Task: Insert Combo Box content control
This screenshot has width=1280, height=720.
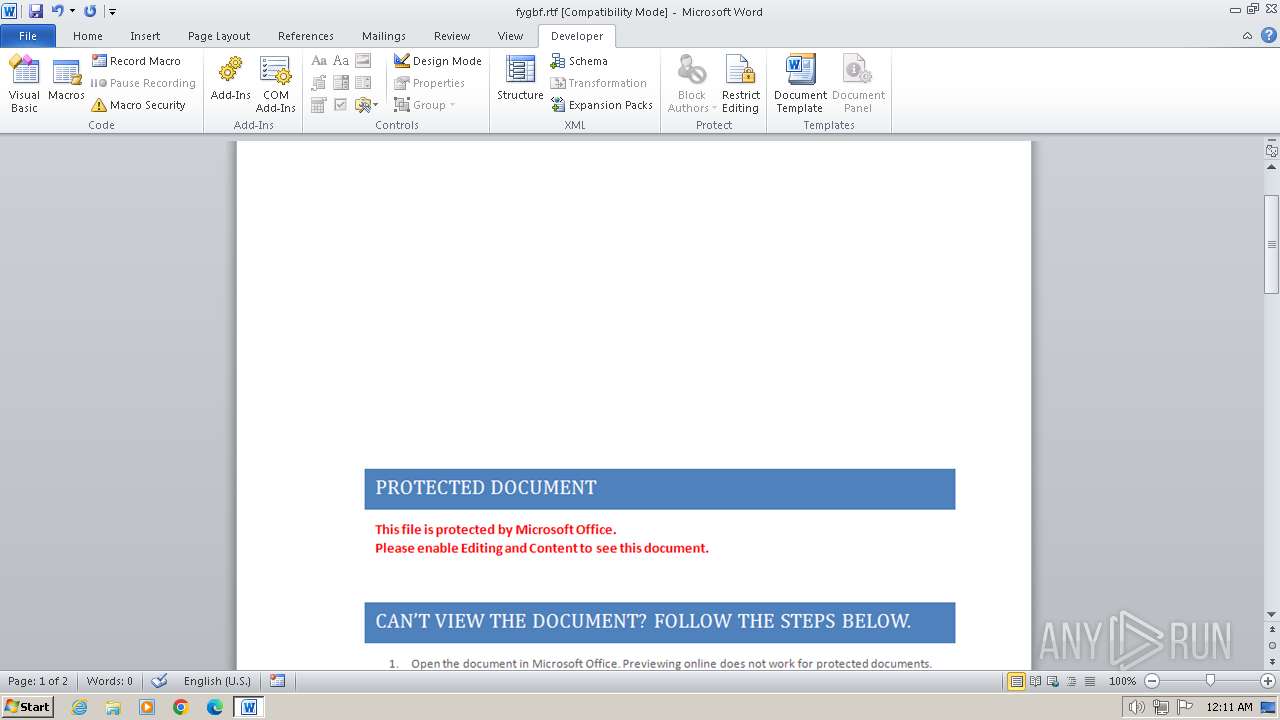Action: point(341,83)
